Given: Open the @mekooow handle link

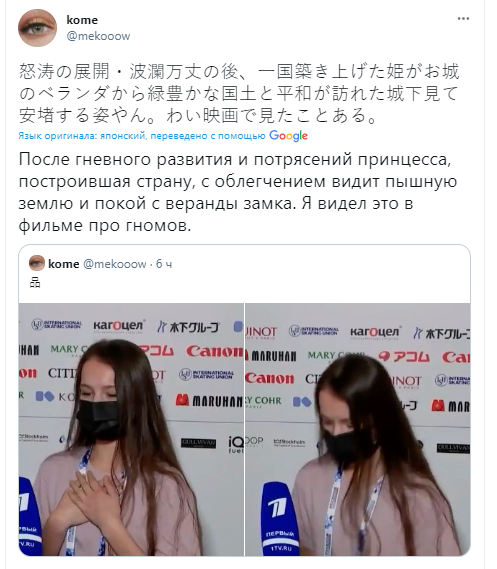Looking at the screenshot, I should coord(98,36).
